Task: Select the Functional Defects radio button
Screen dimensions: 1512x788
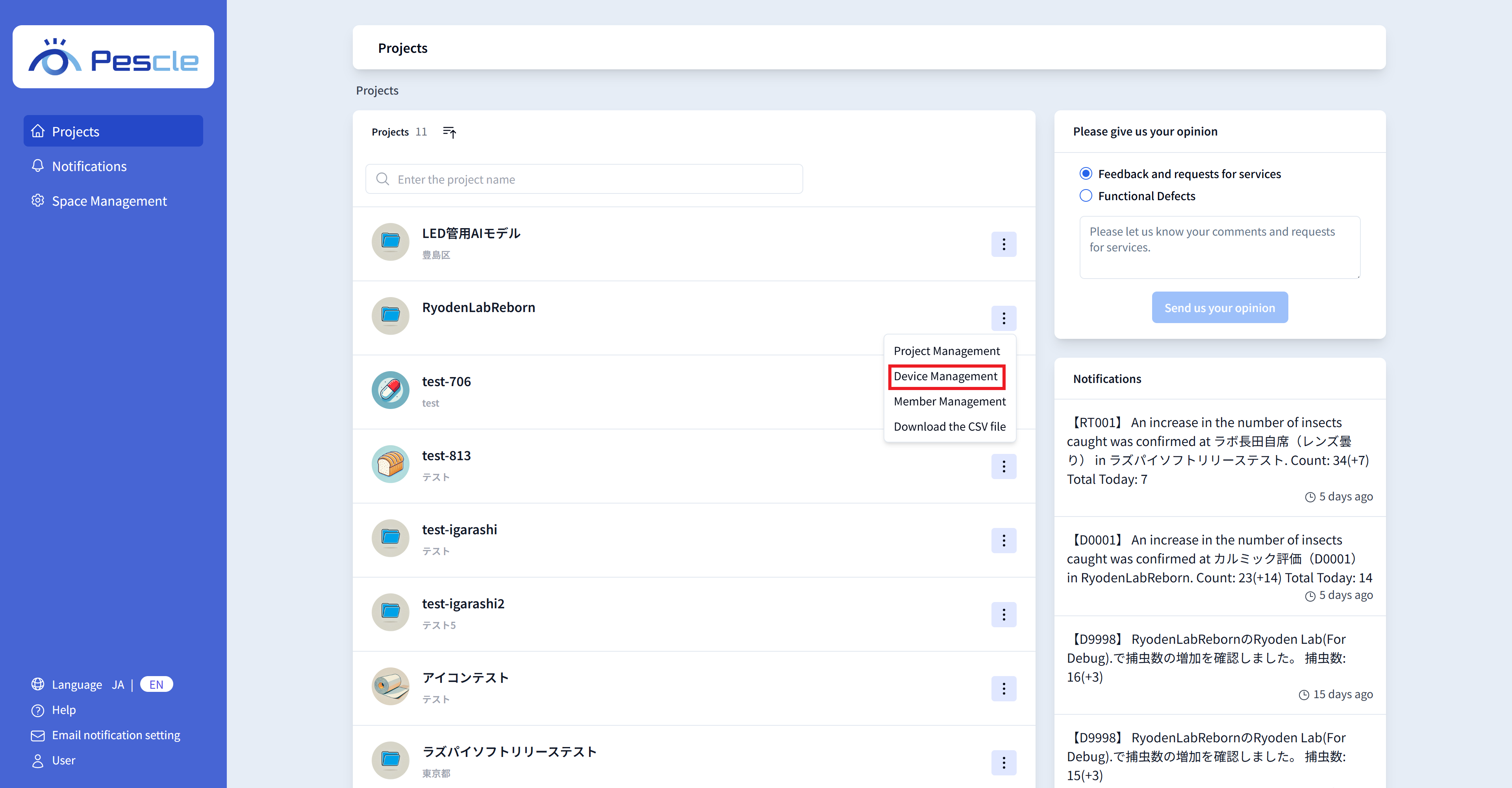Action: tap(1086, 195)
